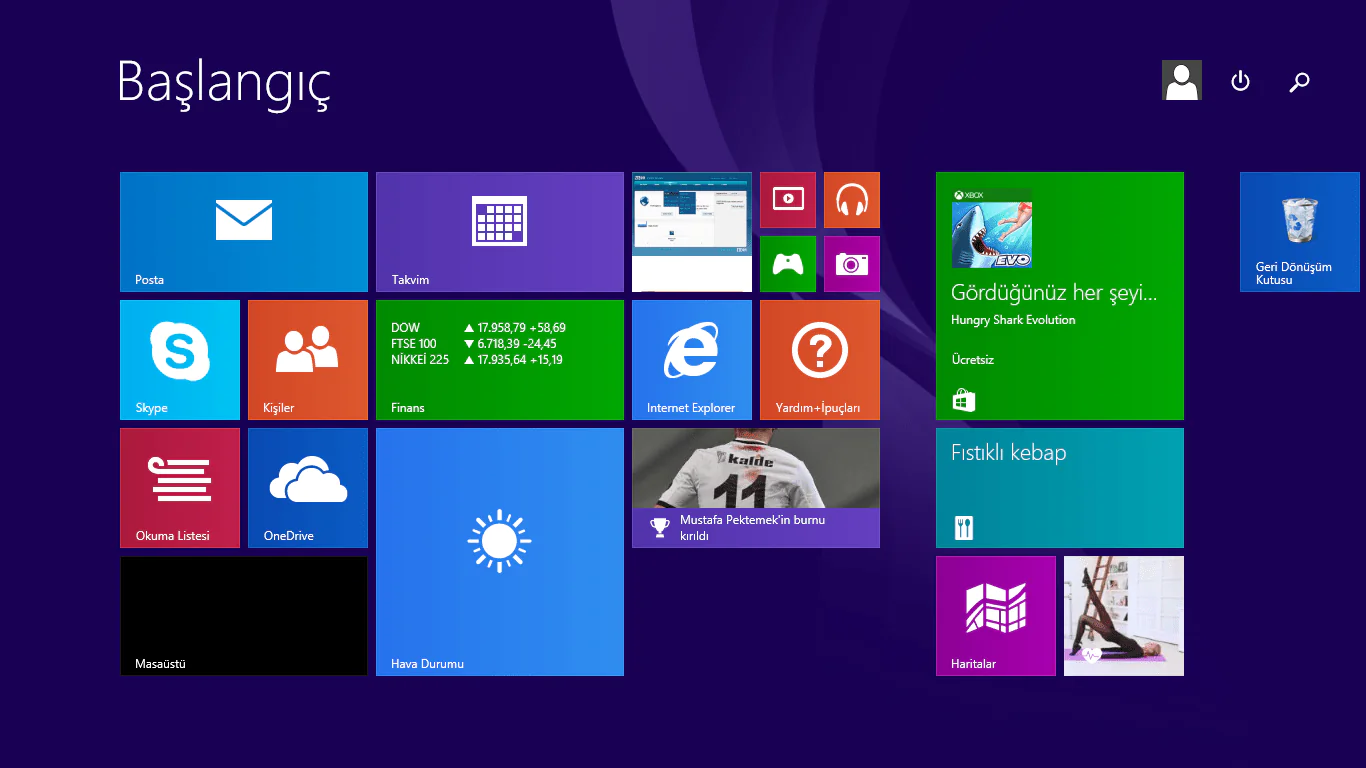This screenshot has height=768, width=1366.
Task: Open the music app with headphones icon
Action: point(851,200)
